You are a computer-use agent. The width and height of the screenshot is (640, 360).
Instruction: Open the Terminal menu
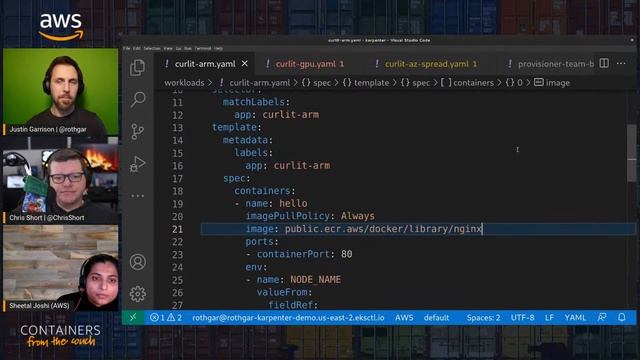(203, 48)
